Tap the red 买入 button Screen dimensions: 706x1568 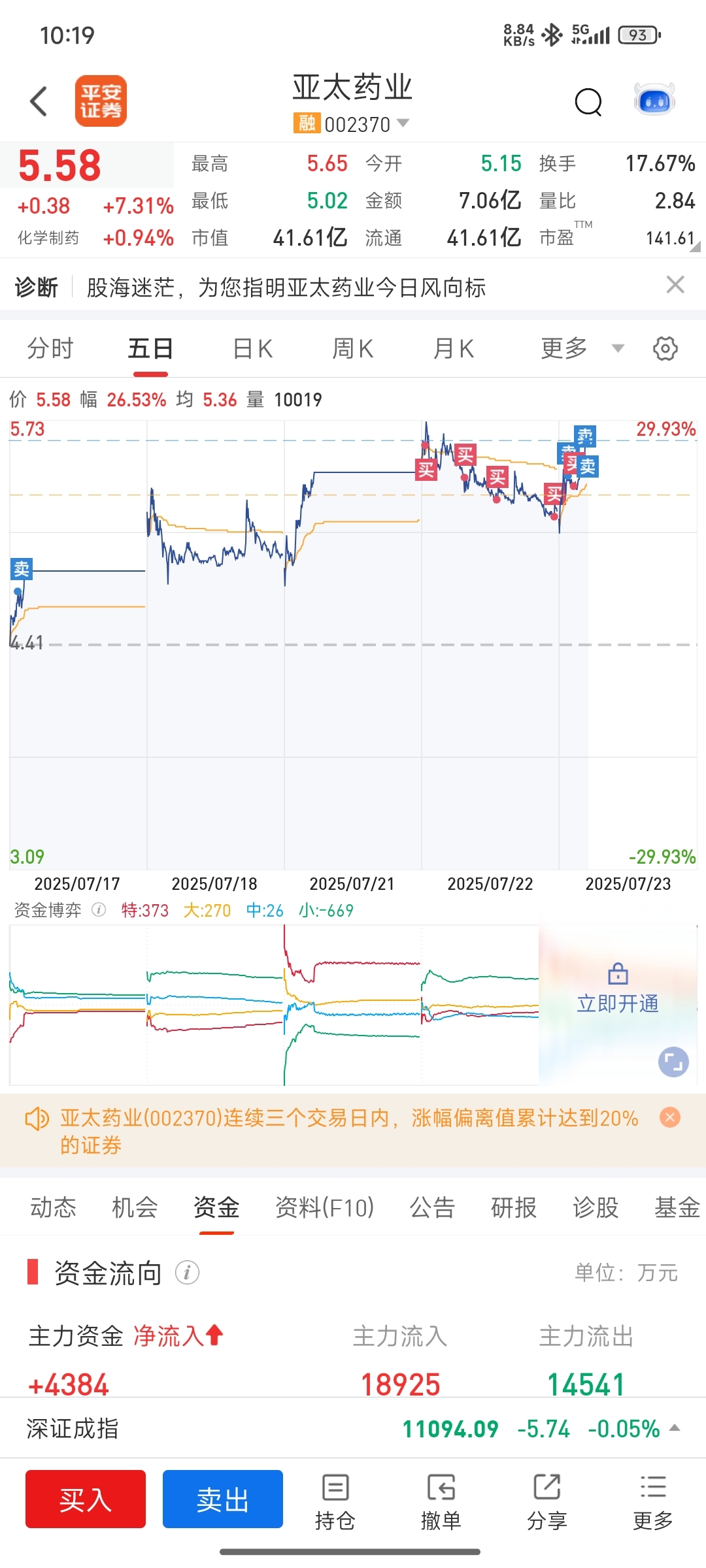click(x=86, y=1499)
